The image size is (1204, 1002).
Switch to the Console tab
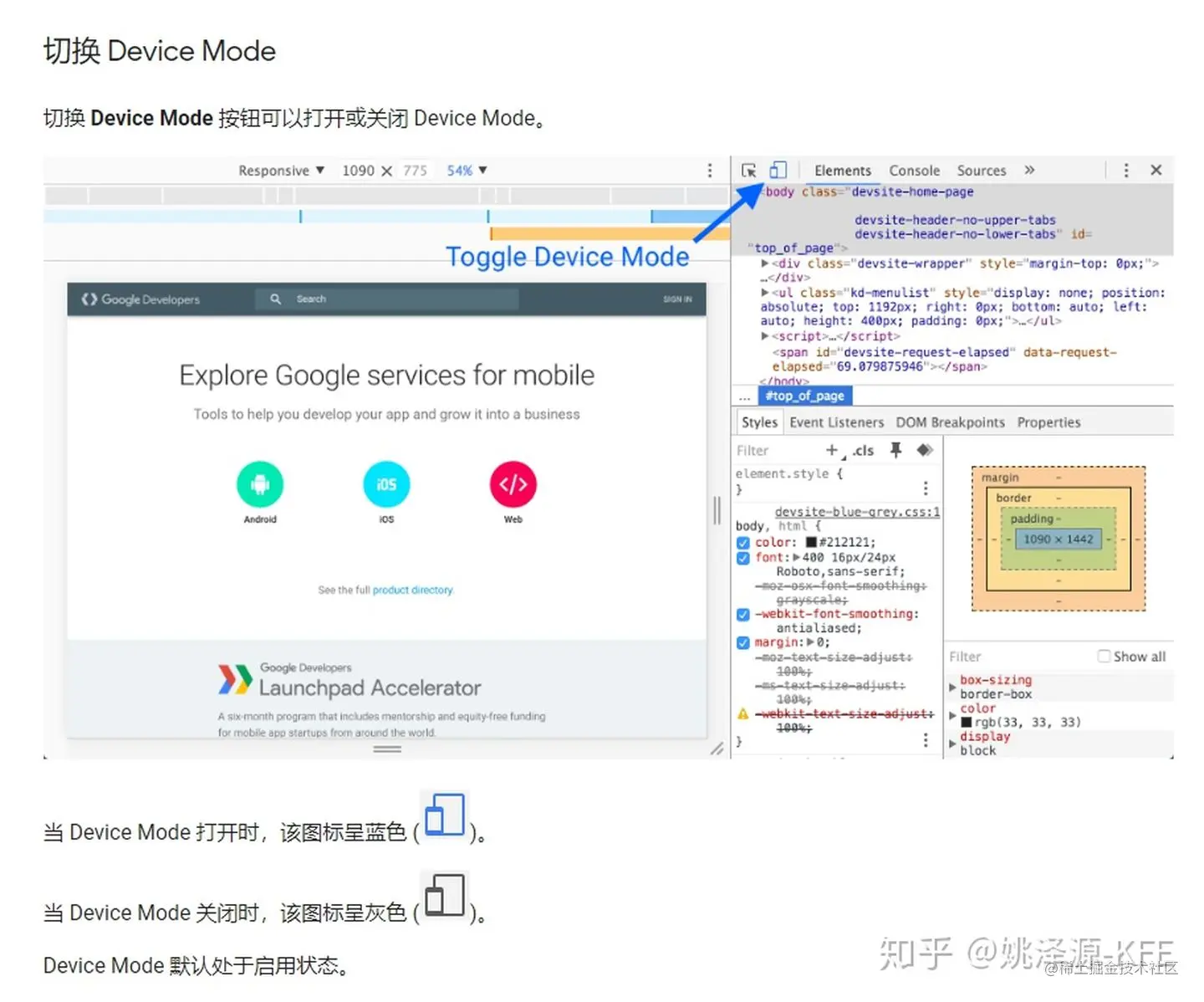[914, 171]
